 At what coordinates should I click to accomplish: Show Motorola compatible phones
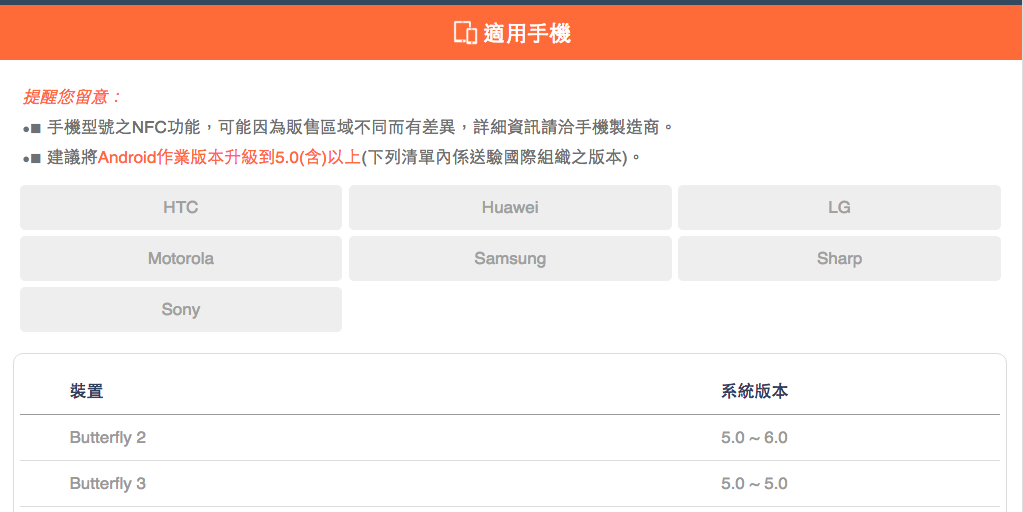point(181,258)
